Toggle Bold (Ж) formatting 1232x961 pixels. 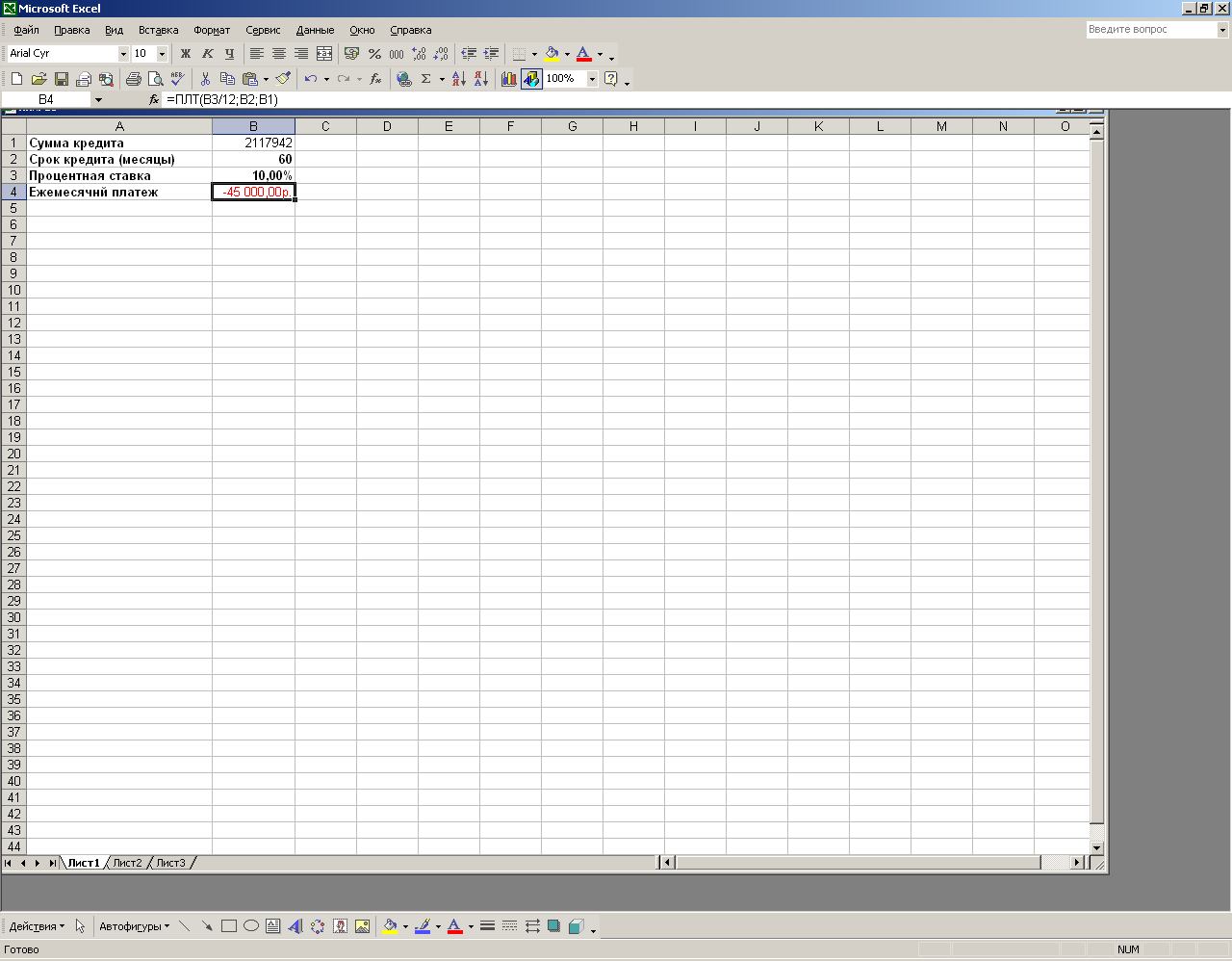(x=186, y=54)
